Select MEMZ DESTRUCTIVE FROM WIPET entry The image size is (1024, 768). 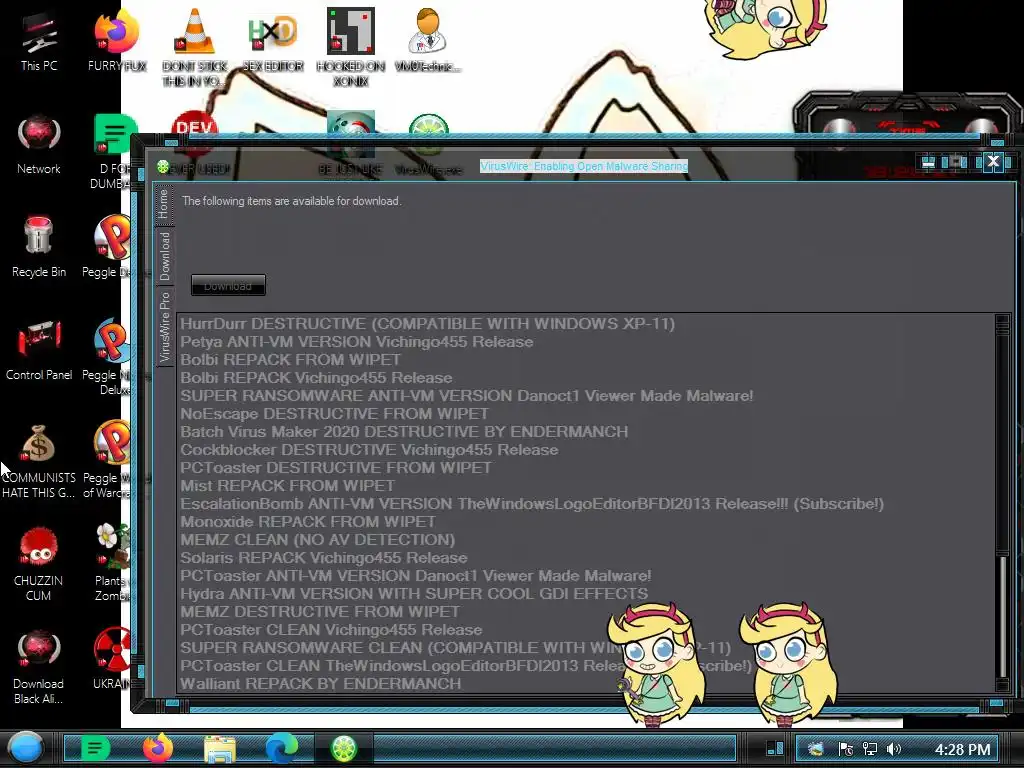[320, 612]
